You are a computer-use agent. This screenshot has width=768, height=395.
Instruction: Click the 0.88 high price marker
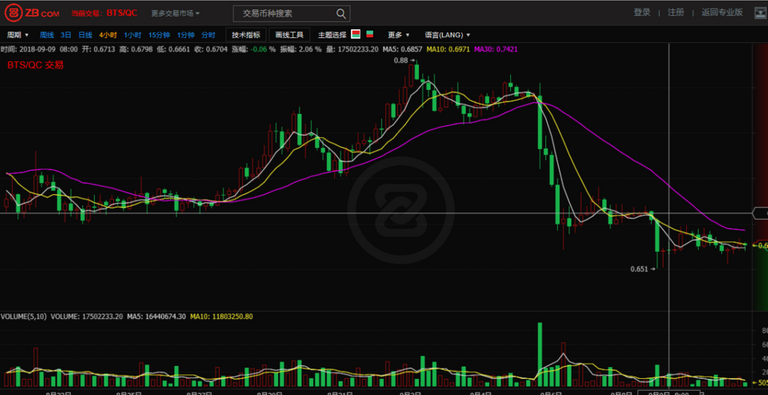tap(405, 60)
